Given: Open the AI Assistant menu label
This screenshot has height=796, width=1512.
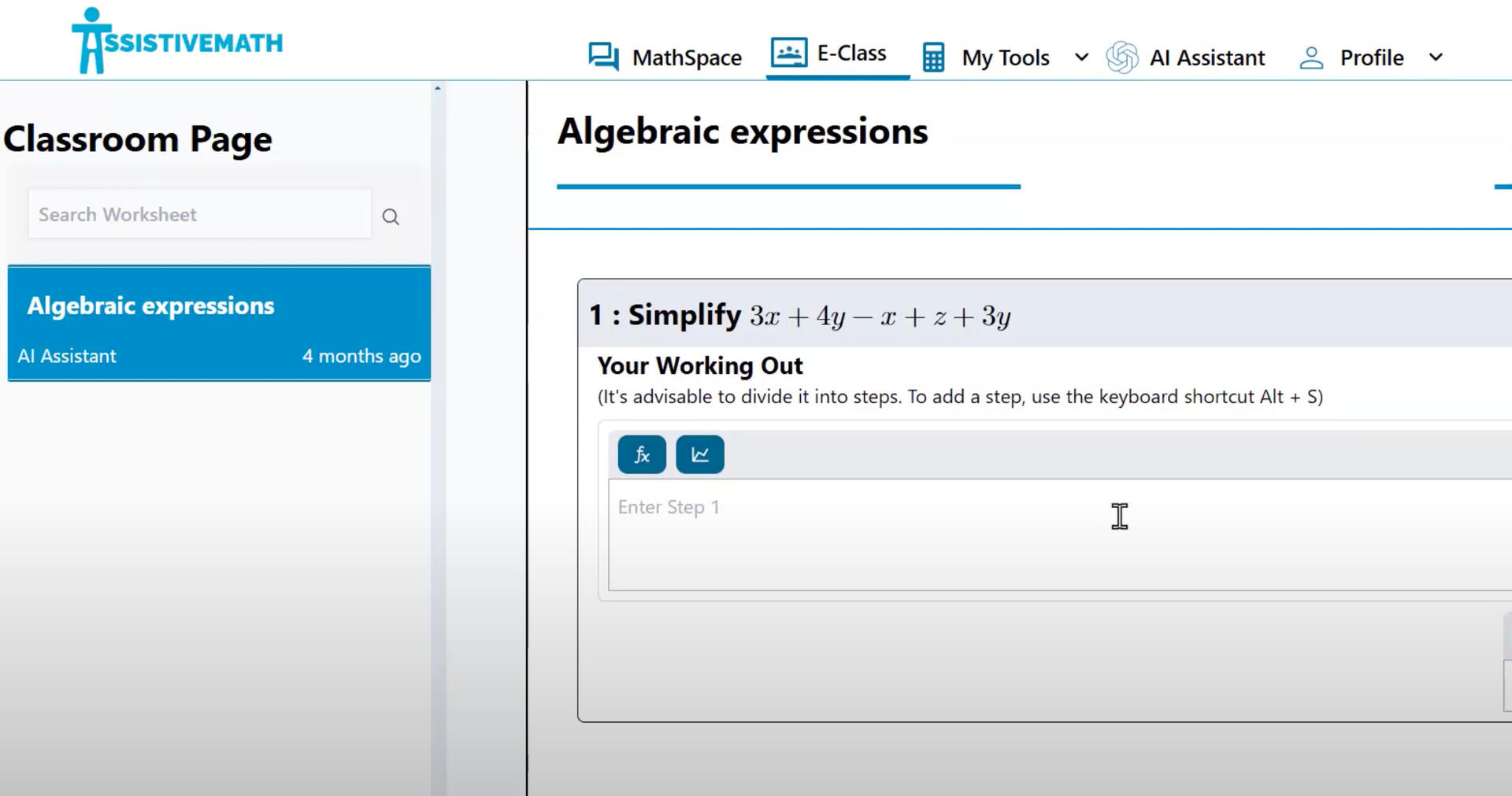Looking at the screenshot, I should (x=1206, y=57).
